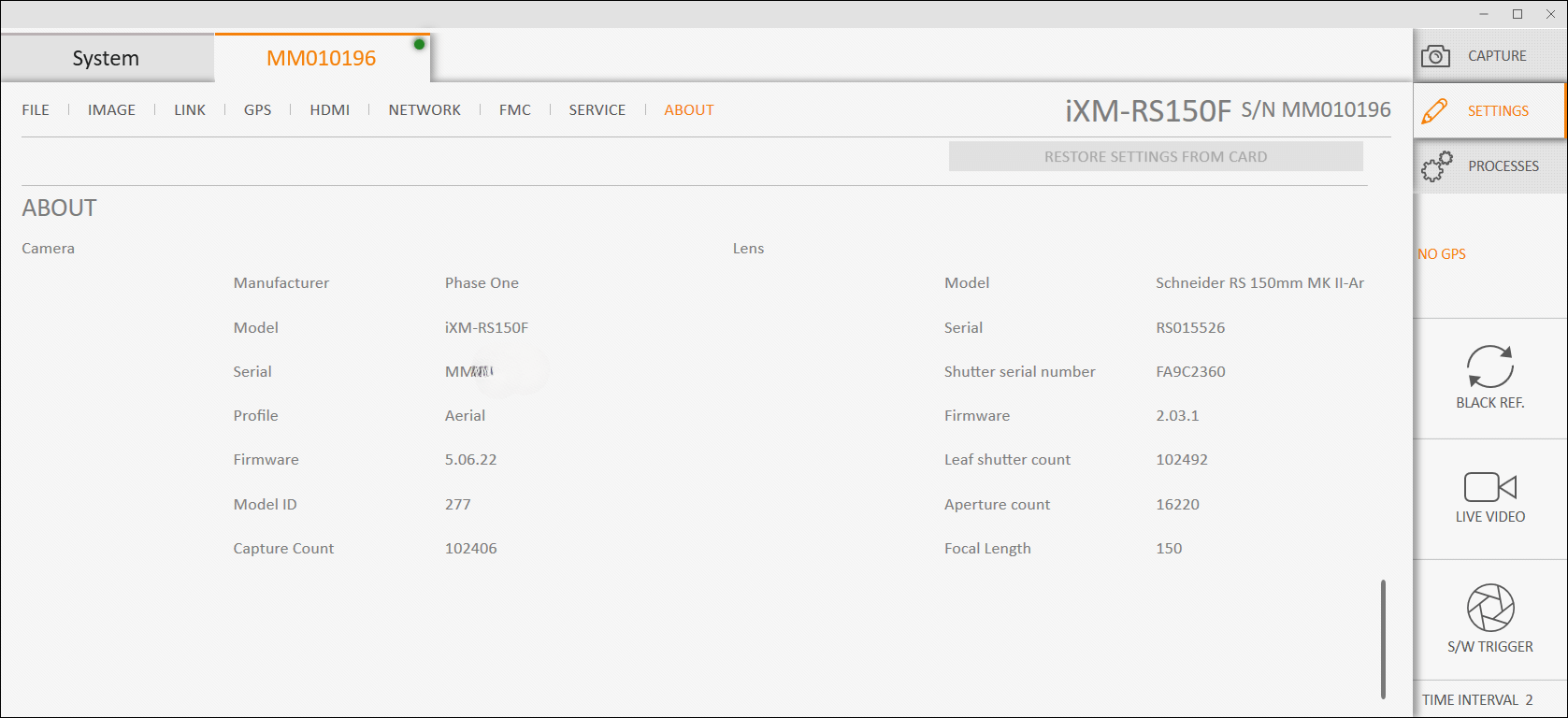1568x718 pixels.
Task: Select the Settings pencil icon
Action: pyautogui.click(x=1434, y=110)
